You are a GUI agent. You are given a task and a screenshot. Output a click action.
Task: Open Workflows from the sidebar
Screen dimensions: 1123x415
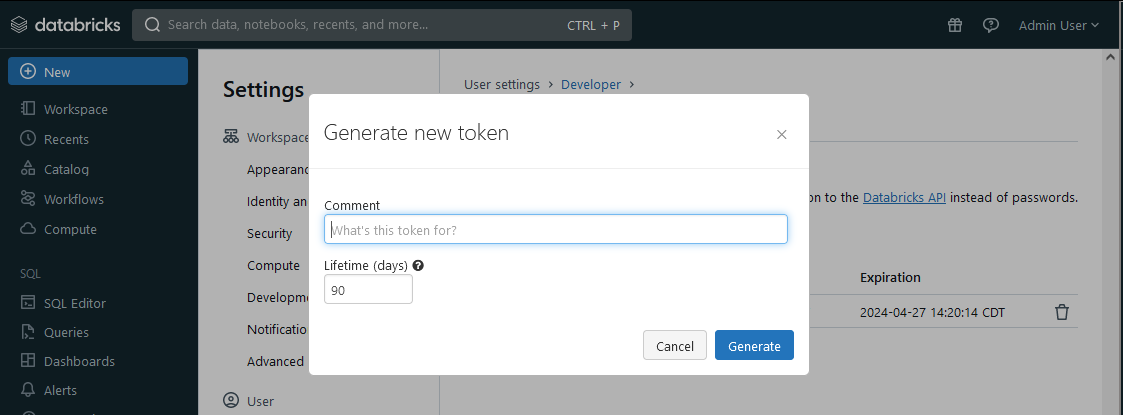tap(73, 199)
